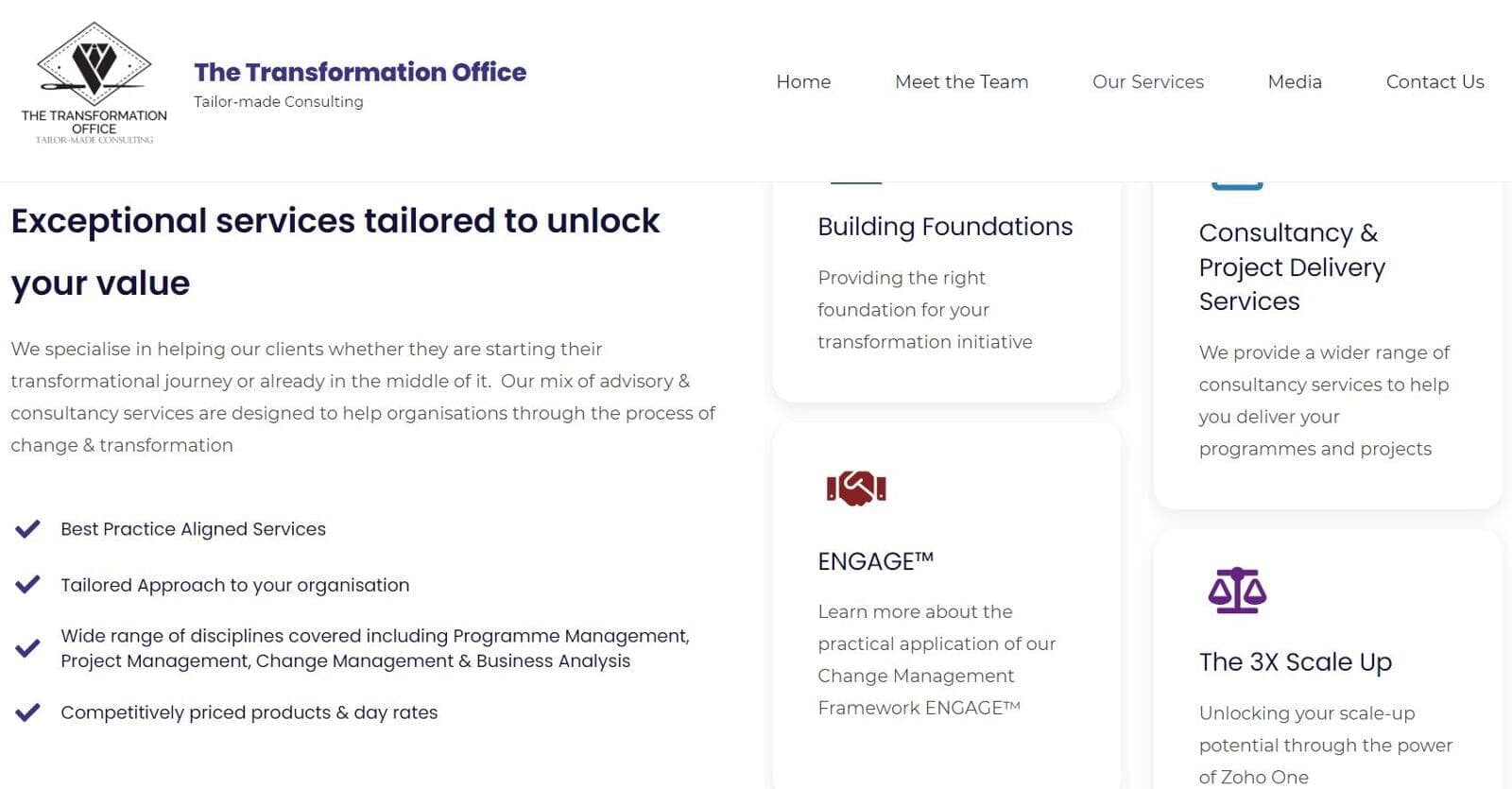Go to Meet the Team page

coord(961,82)
